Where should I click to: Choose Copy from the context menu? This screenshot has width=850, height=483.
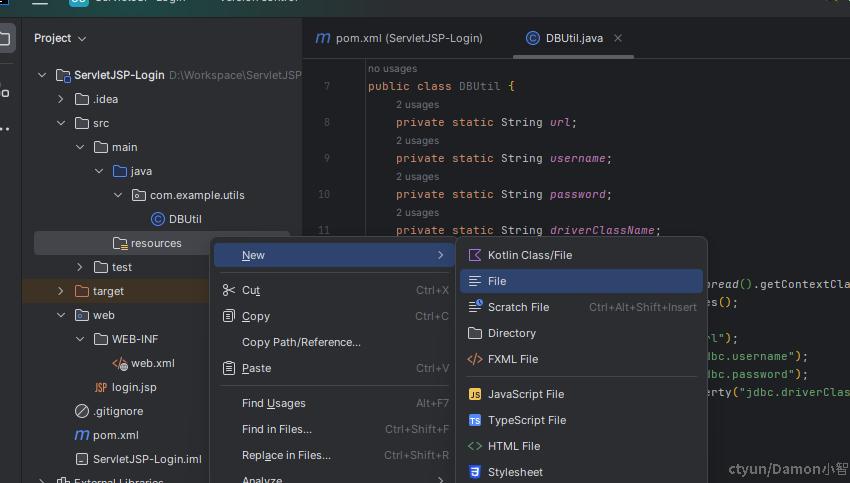(x=334, y=316)
